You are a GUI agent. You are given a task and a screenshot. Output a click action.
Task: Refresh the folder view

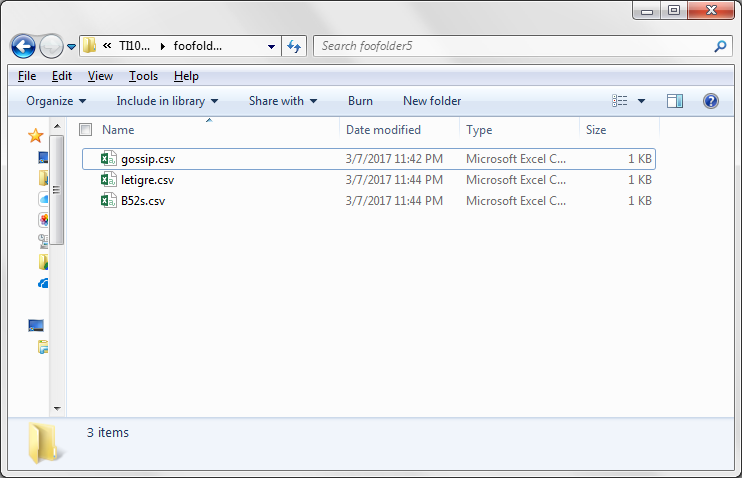(294, 46)
